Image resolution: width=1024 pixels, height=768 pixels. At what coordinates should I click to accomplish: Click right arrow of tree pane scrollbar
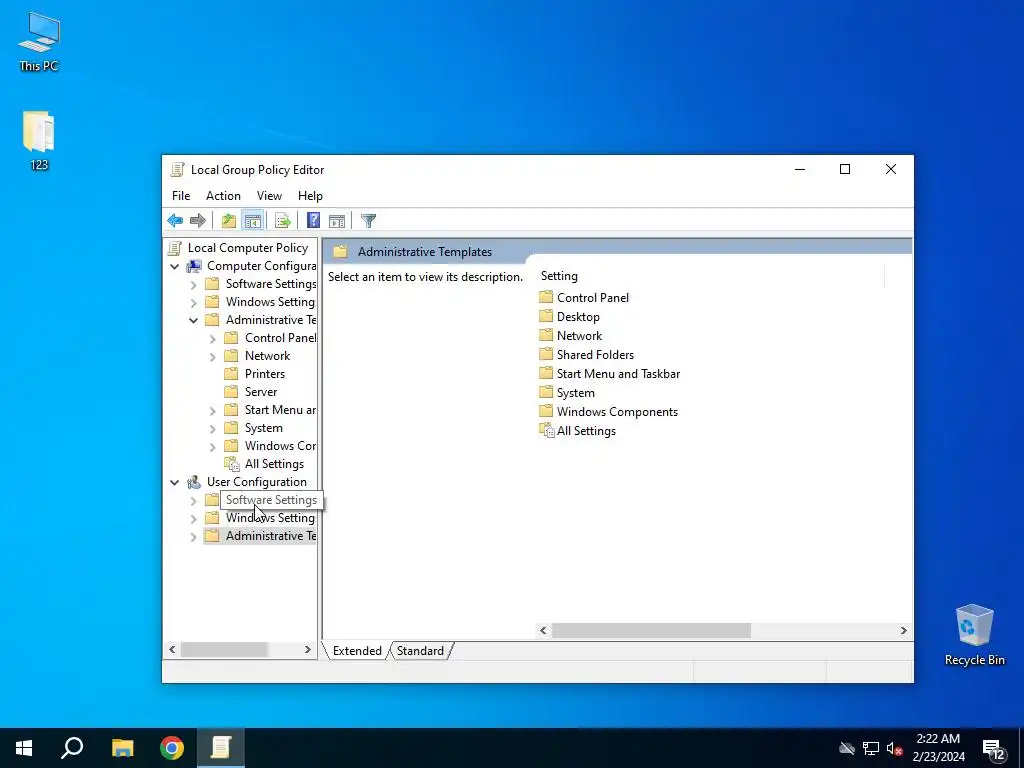tap(308, 650)
